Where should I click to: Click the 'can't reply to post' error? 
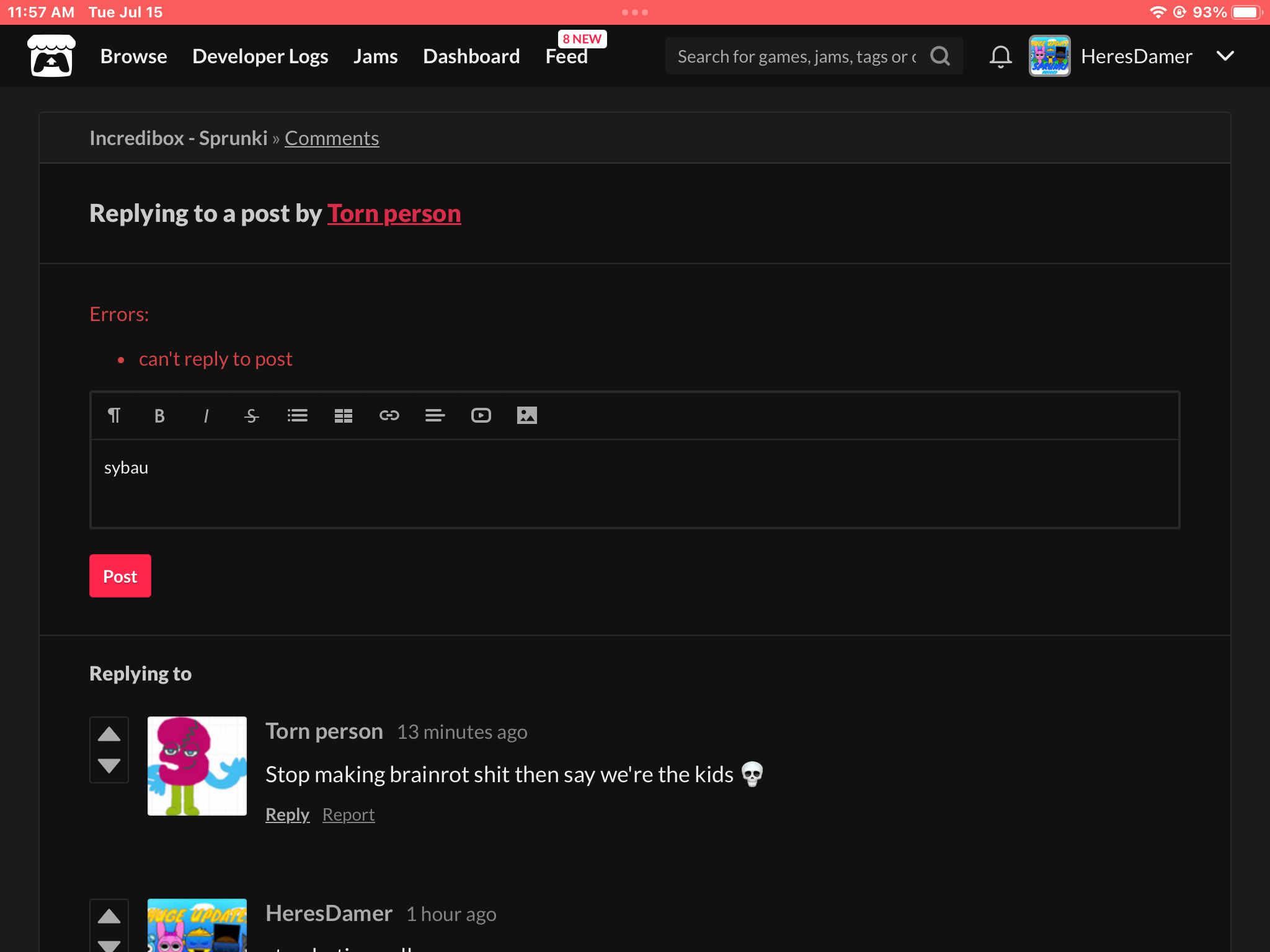216,359
